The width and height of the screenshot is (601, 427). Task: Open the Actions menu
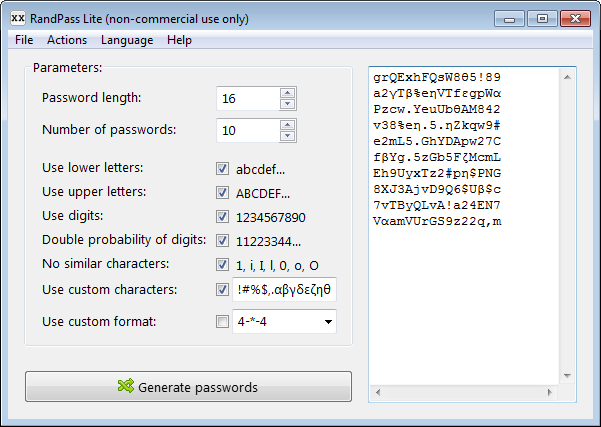(67, 40)
